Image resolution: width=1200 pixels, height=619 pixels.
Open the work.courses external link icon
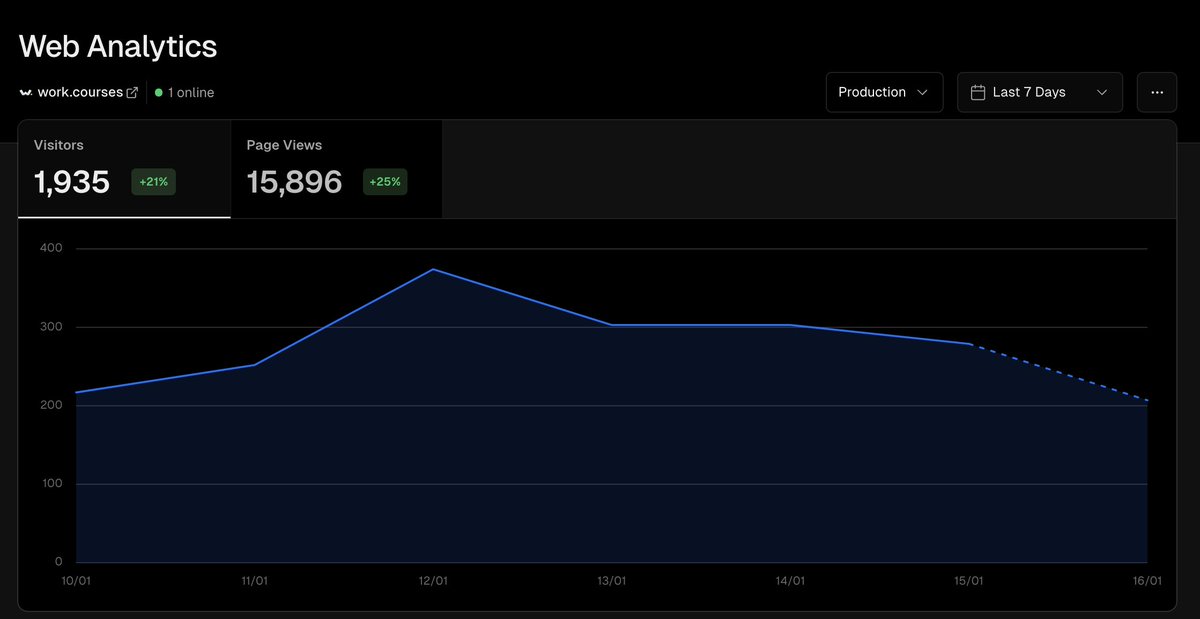pos(132,92)
